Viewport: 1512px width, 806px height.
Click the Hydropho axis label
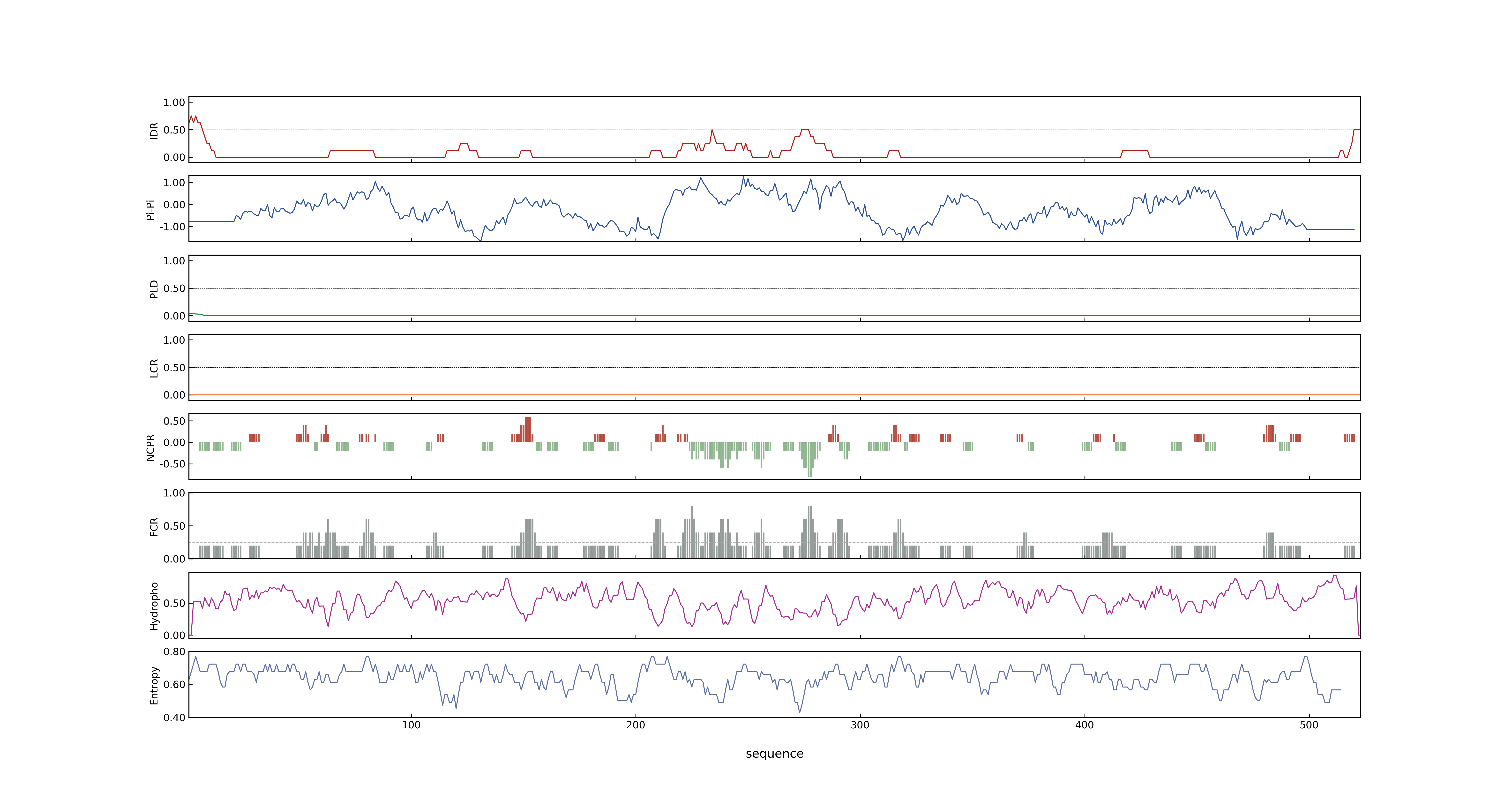click(154, 606)
